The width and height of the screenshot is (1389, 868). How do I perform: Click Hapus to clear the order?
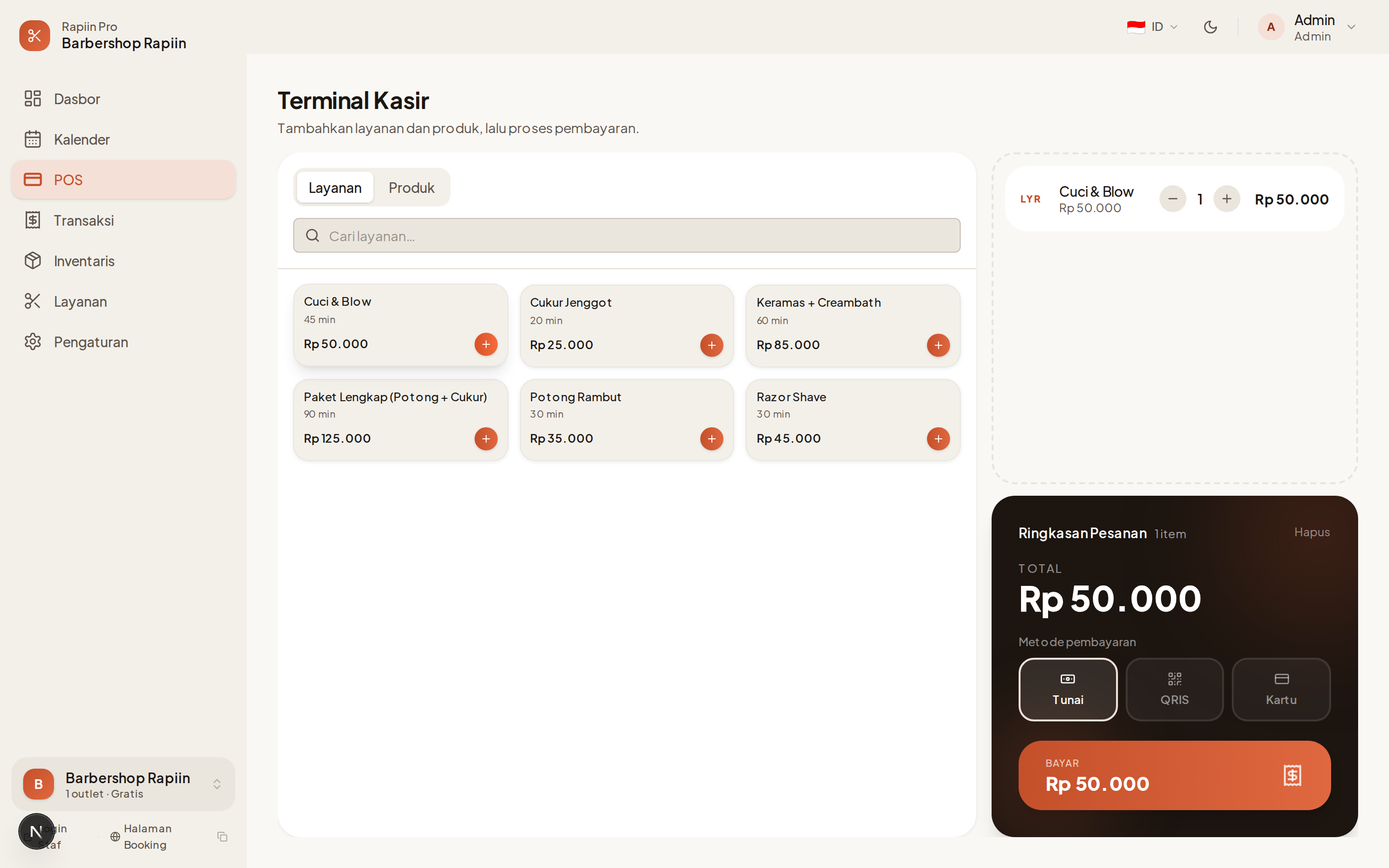coord(1311,532)
